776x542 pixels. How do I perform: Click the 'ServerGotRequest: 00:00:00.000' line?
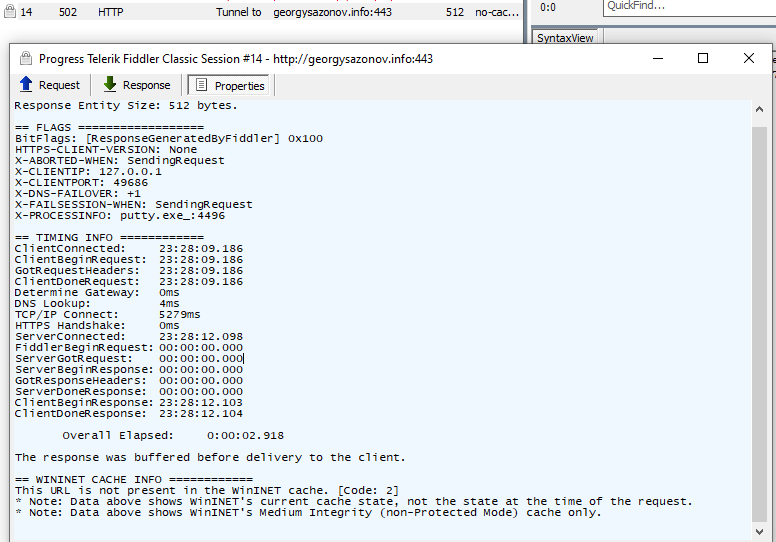coord(129,358)
